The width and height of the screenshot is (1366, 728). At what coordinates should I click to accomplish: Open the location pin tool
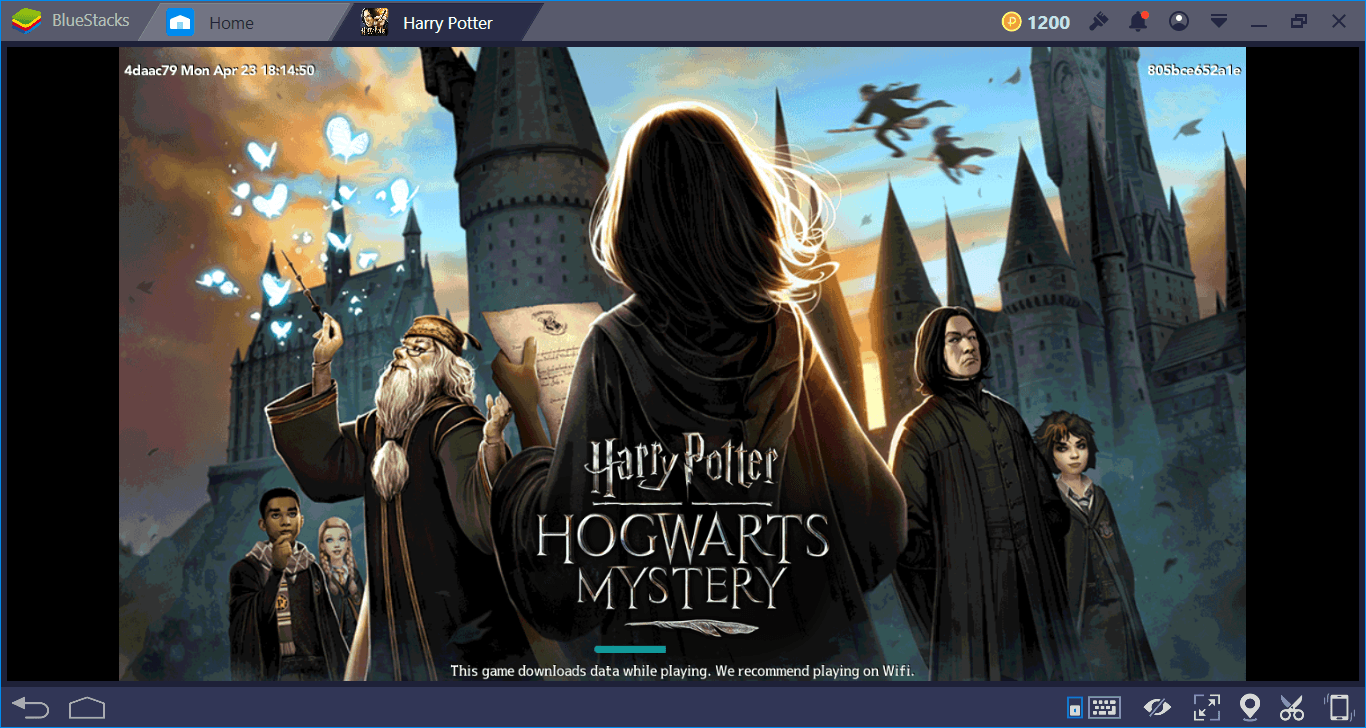coord(1249,708)
